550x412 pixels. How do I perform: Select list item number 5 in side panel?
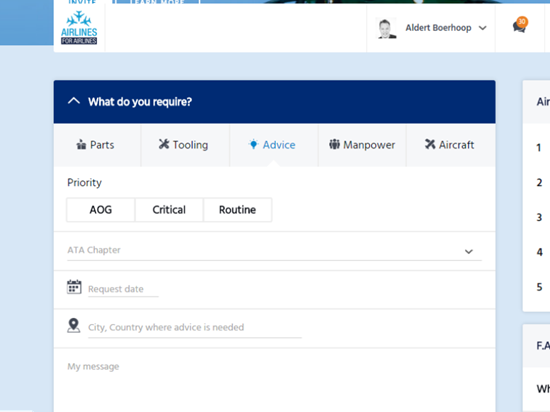click(x=539, y=287)
